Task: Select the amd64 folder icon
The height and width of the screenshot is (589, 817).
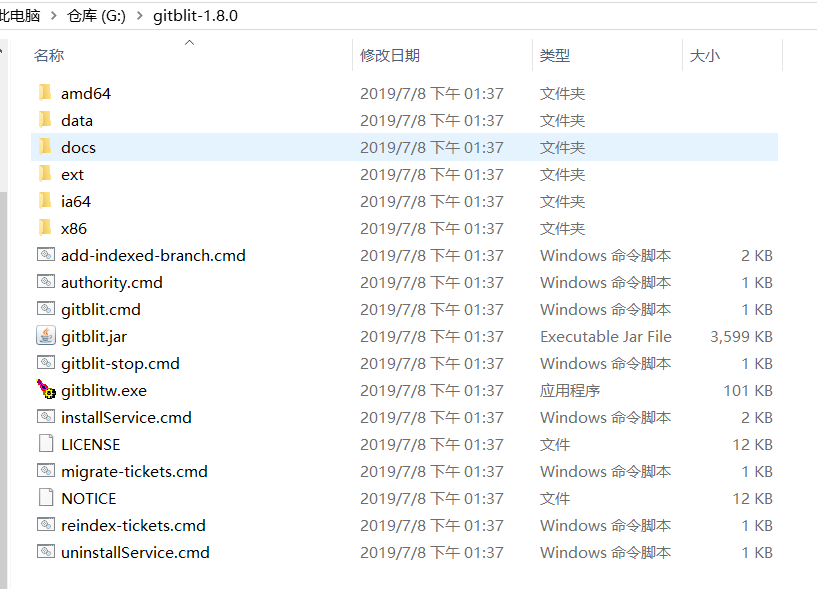Action: (45, 93)
